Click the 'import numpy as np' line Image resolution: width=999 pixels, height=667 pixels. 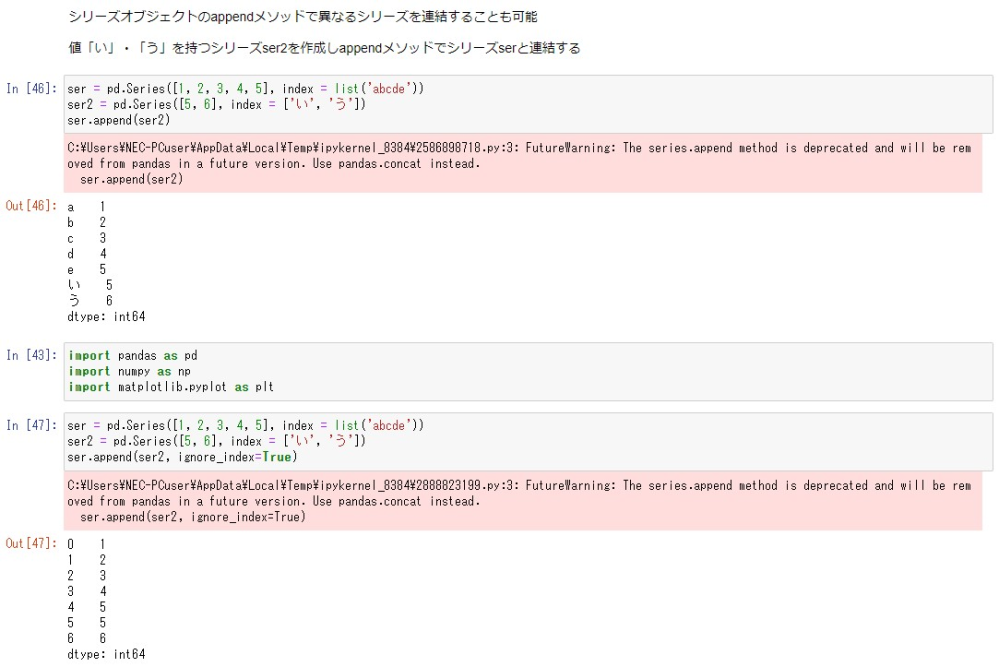129,371
